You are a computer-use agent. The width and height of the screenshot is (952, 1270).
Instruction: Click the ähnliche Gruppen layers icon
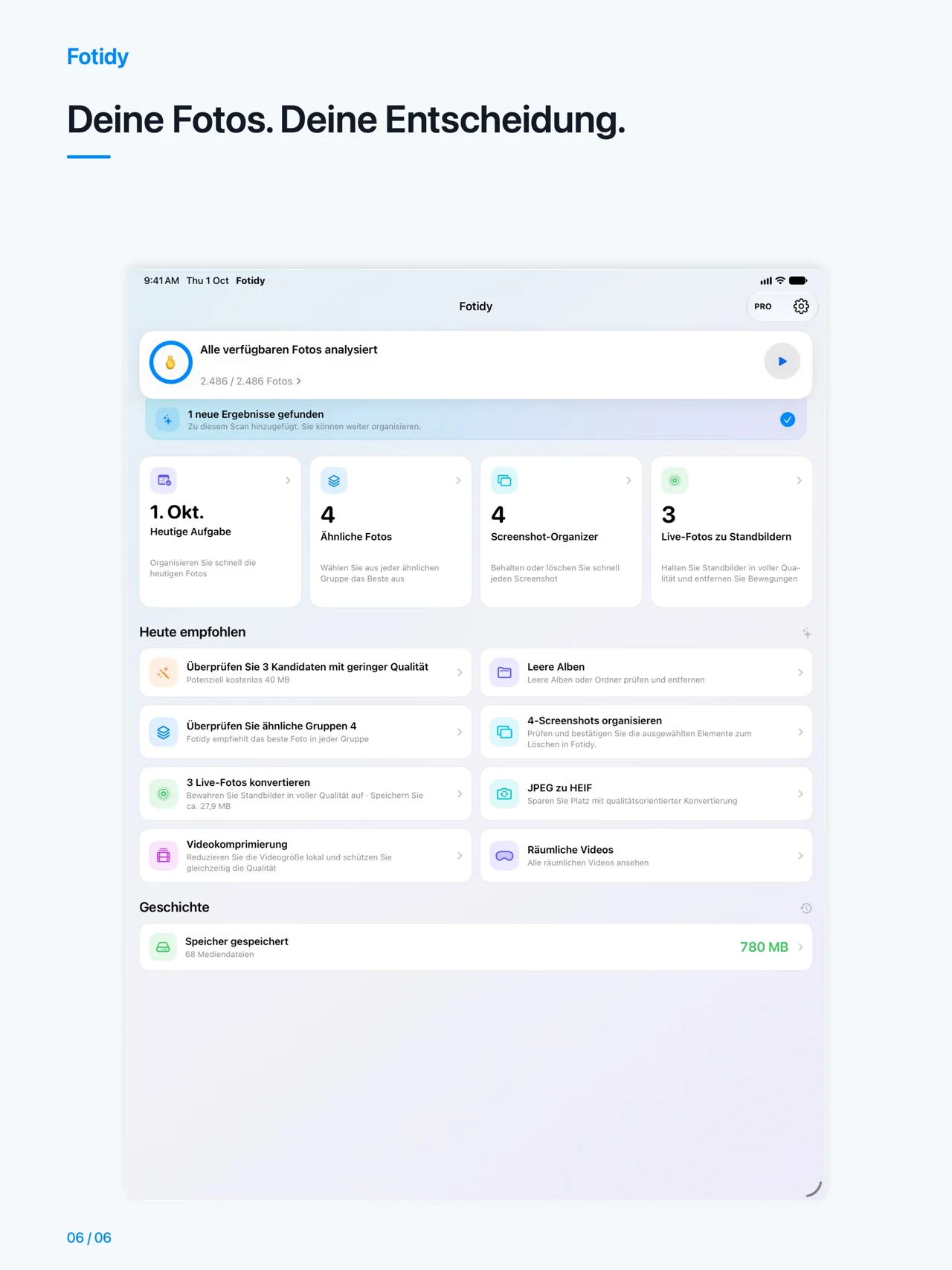pyautogui.click(x=164, y=732)
